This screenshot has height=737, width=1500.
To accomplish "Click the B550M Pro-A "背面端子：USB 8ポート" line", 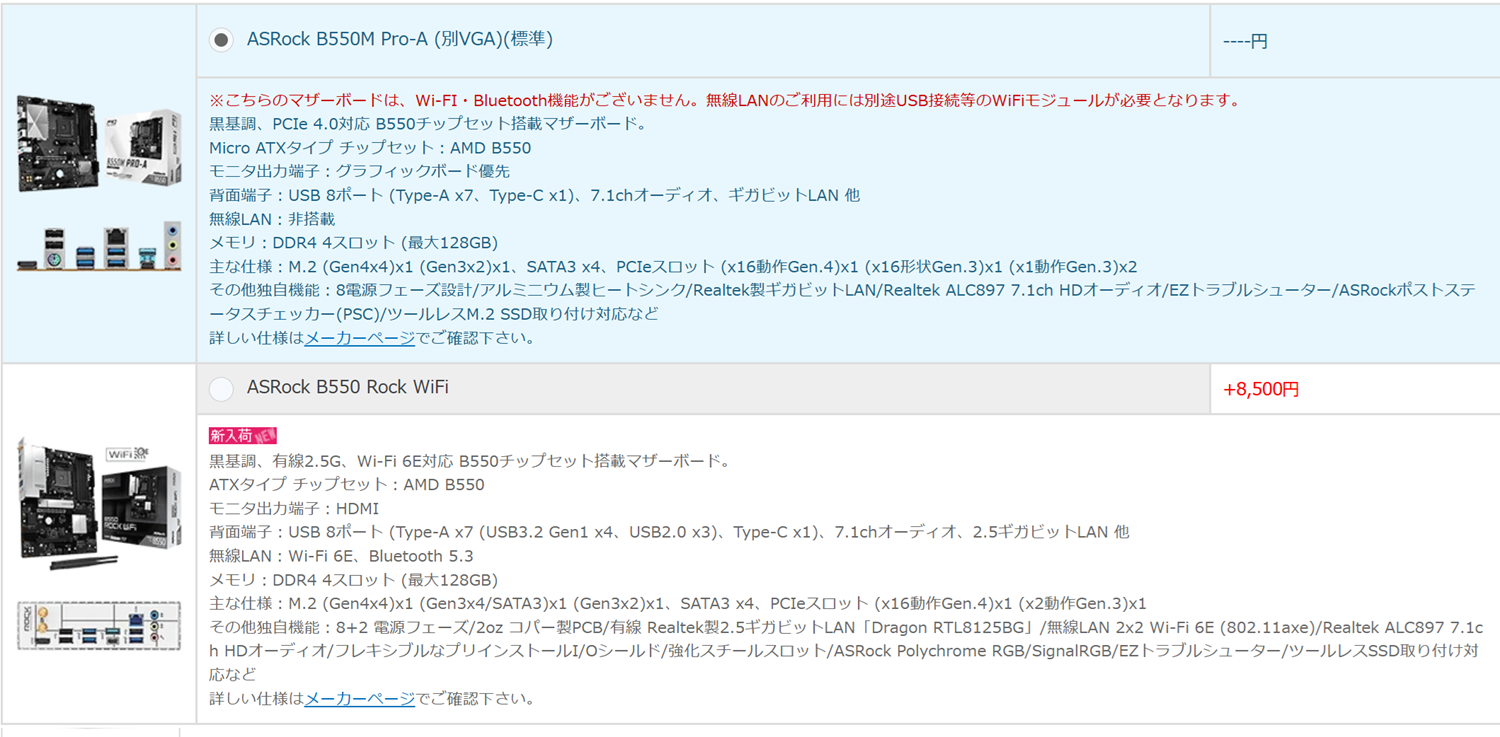I will (x=534, y=195).
